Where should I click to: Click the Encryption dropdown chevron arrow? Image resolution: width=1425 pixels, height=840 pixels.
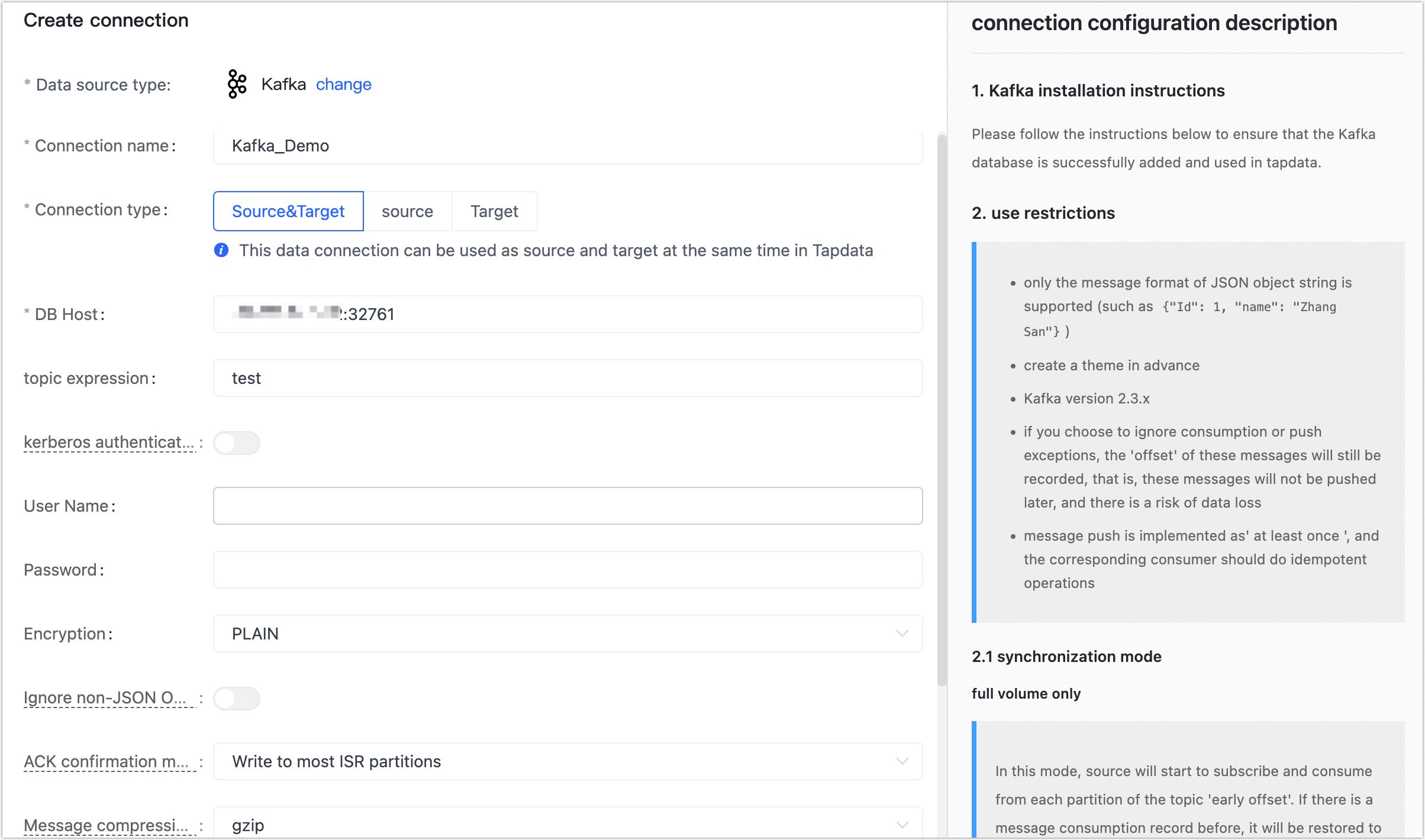902,634
